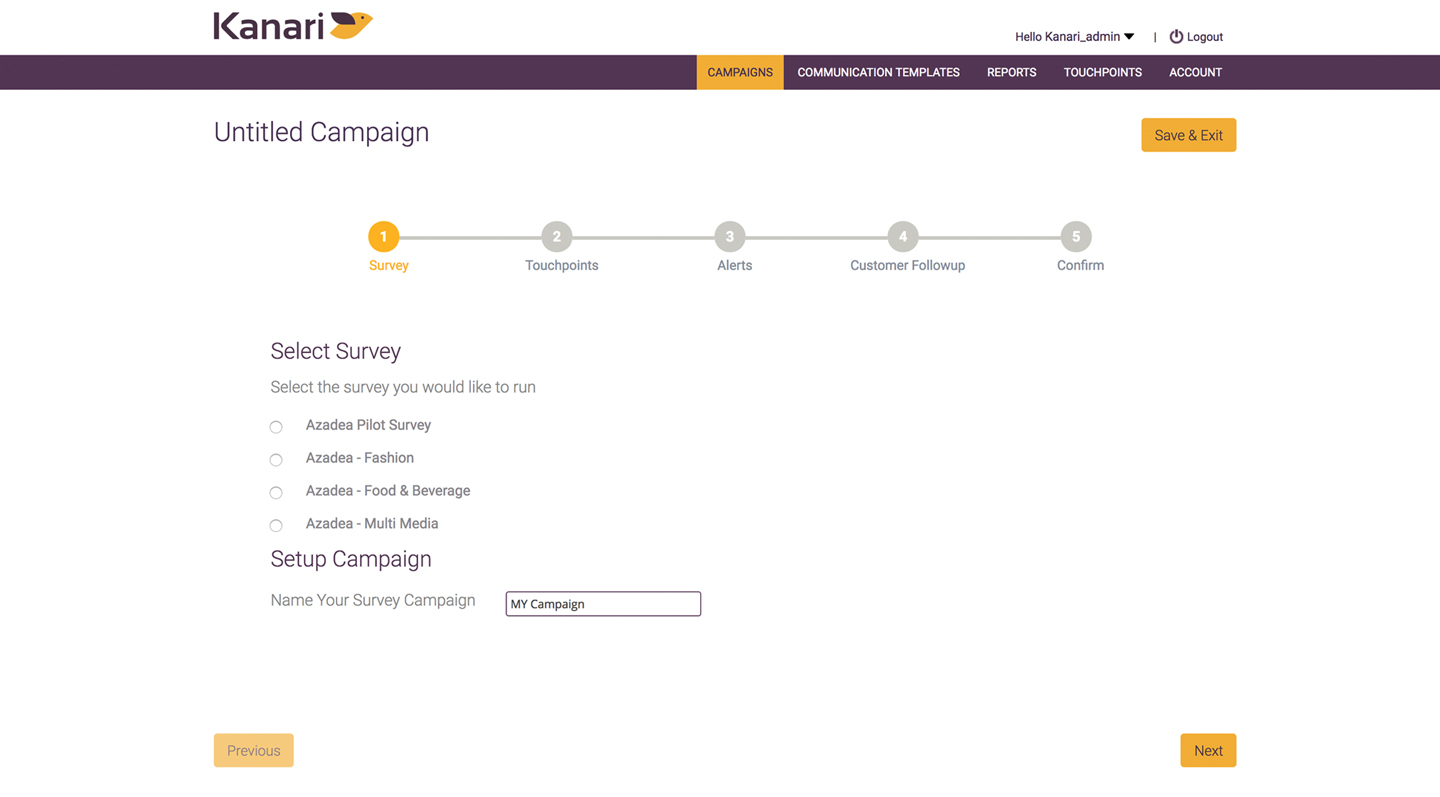1440x797 pixels.
Task: Go to step 3 Alerts circle
Action: tap(730, 237)
